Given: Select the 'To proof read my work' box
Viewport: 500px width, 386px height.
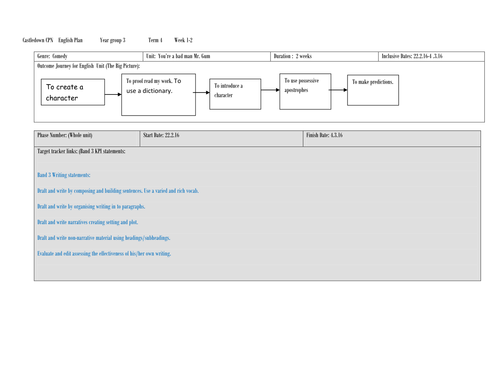Looking at the screenshot, I should point(158,95).
